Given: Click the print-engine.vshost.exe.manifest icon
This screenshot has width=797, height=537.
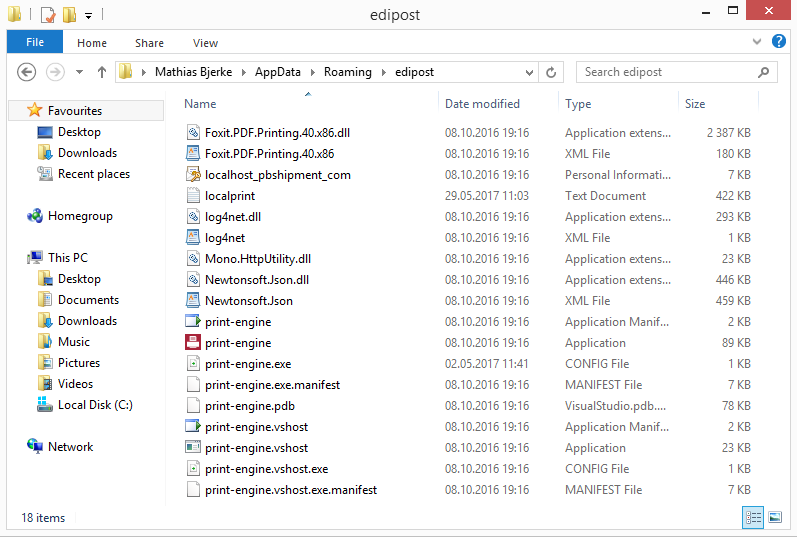Looking at the screenshot, I should (x=193, y=490).
